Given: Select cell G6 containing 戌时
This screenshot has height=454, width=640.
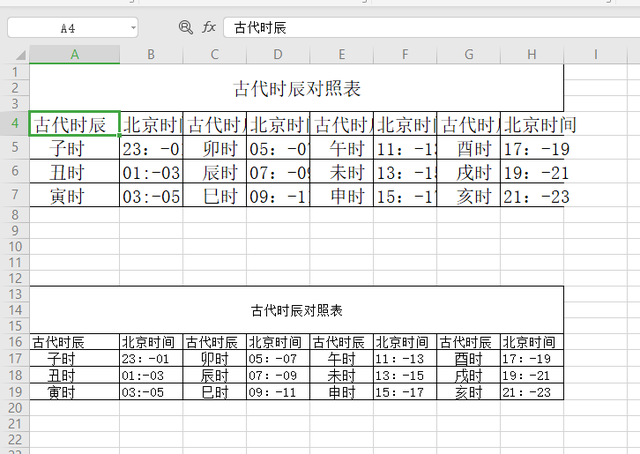Looking at the screenshot, I should [469, 171].
